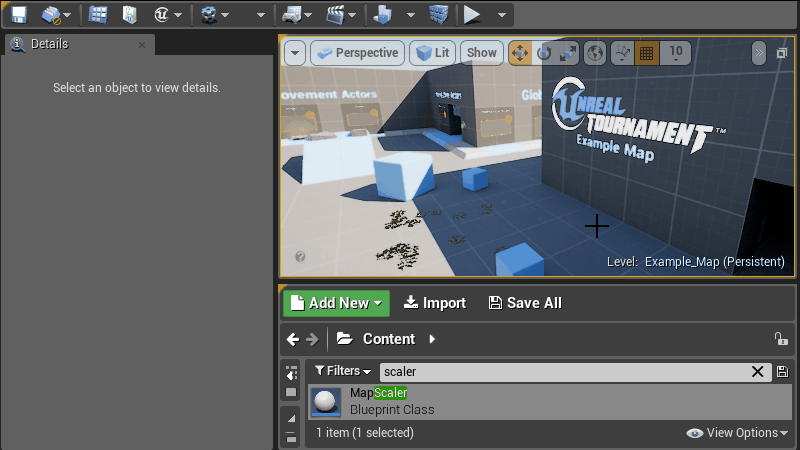This screenshot has height=450, width=800.
Task: Open the Settings gear icon in toolbar
Action: click(x=208, y=15)
